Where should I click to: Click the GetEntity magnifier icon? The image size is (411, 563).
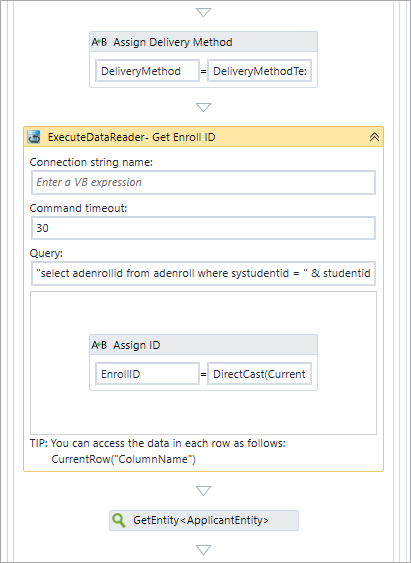coord(119,520)
